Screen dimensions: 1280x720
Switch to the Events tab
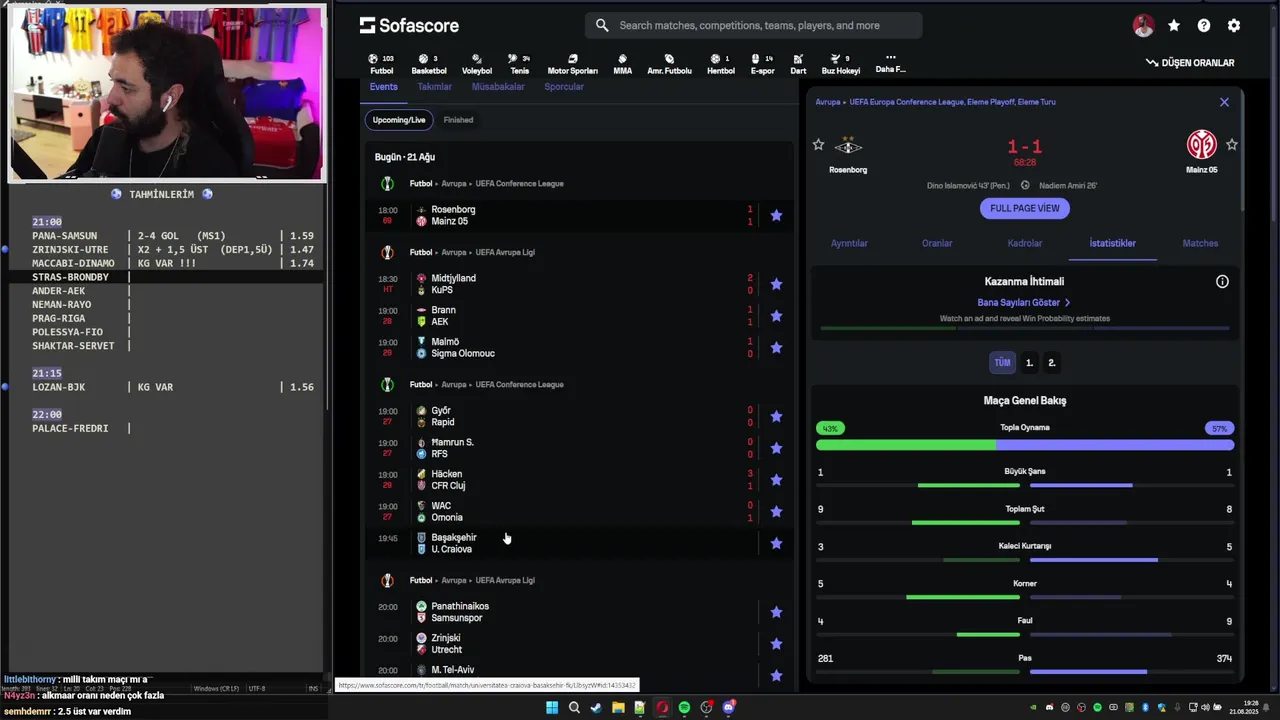383,87
